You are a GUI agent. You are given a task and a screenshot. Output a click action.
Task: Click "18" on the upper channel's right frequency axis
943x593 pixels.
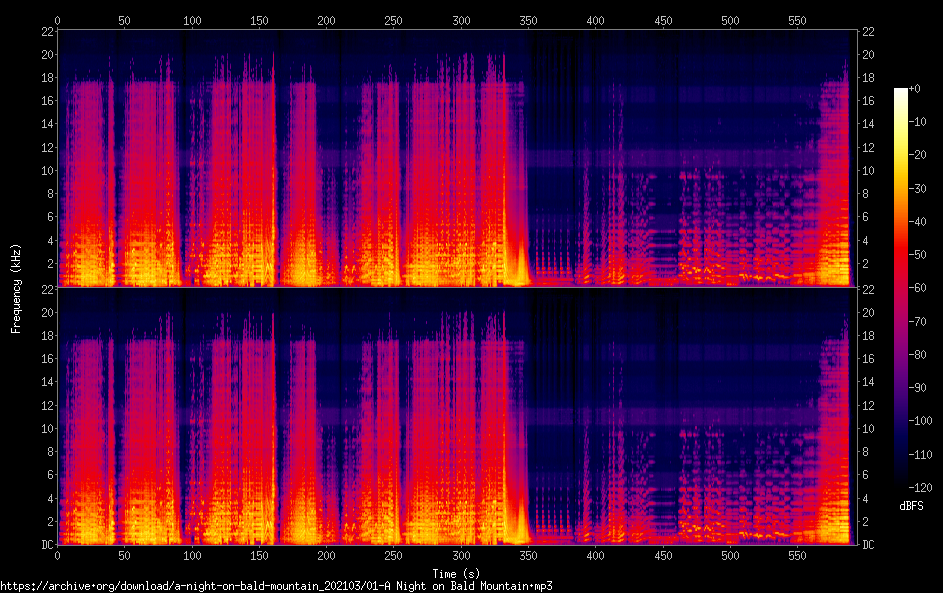click(868, 78)
